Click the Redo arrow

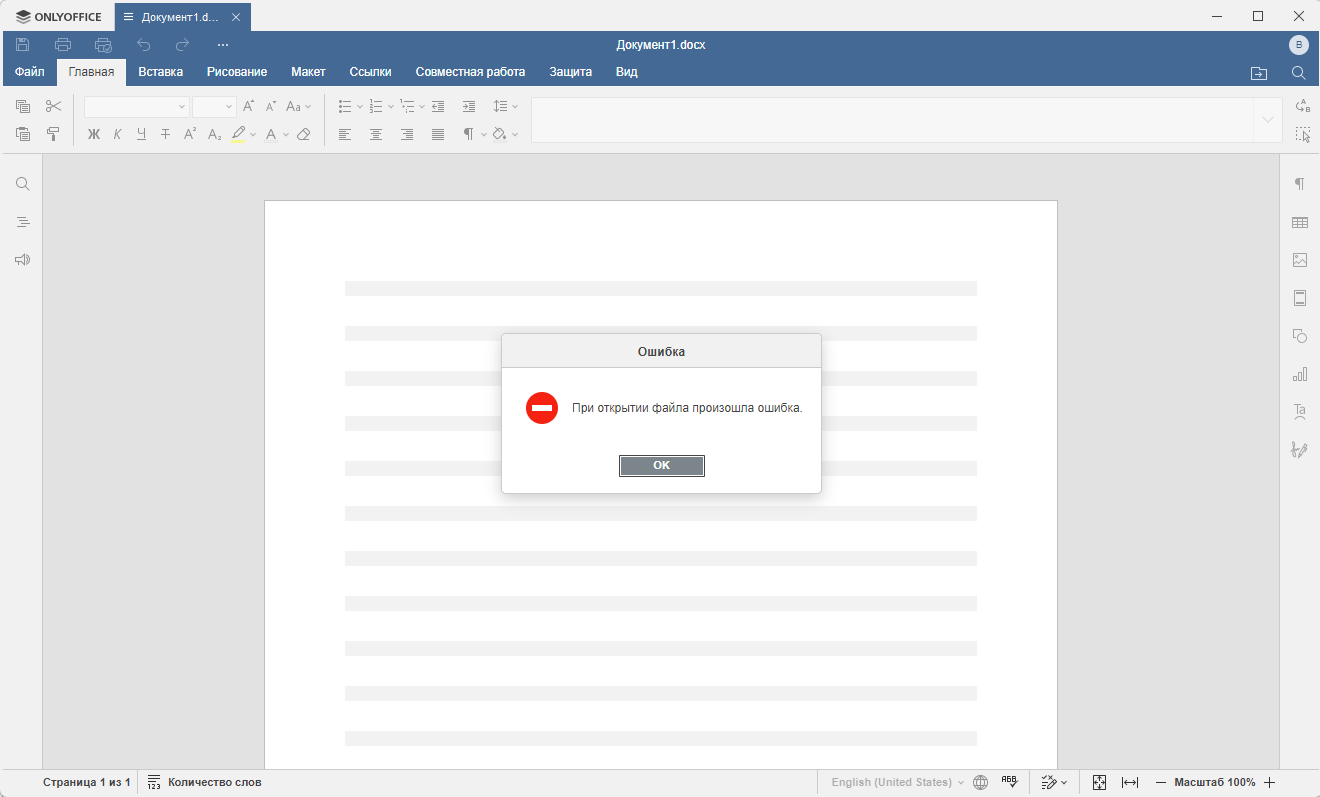182,45
